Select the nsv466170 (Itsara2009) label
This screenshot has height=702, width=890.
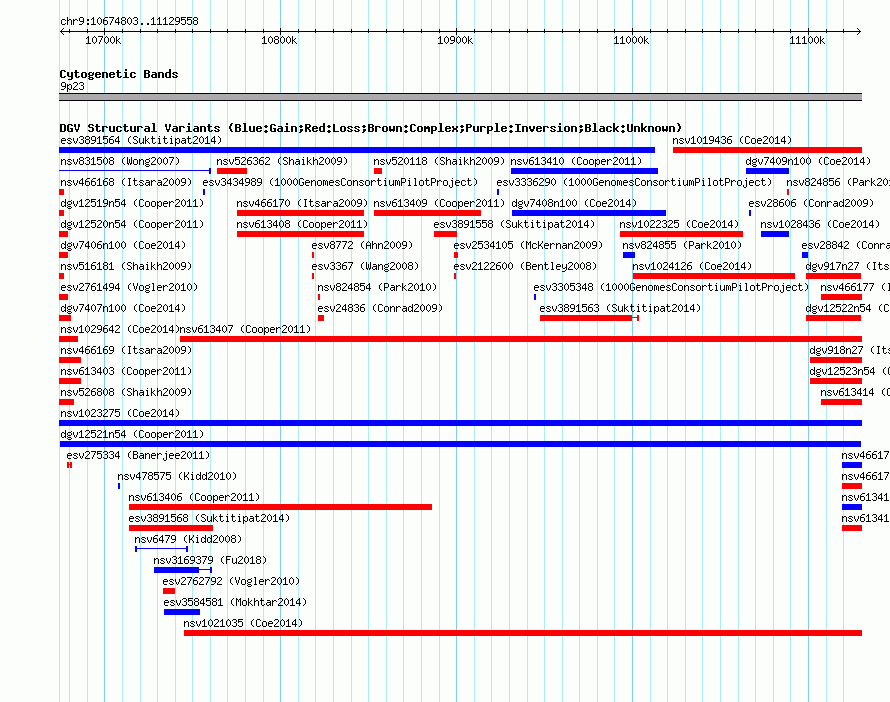click(302, 203)
